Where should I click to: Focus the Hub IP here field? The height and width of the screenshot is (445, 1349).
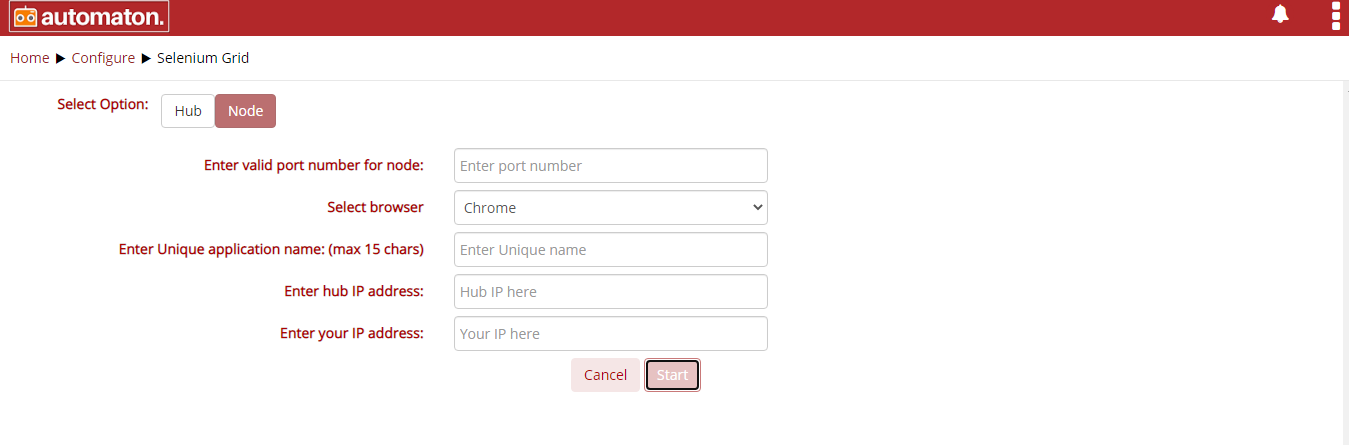pyautogui.click(x=611, y=292)
